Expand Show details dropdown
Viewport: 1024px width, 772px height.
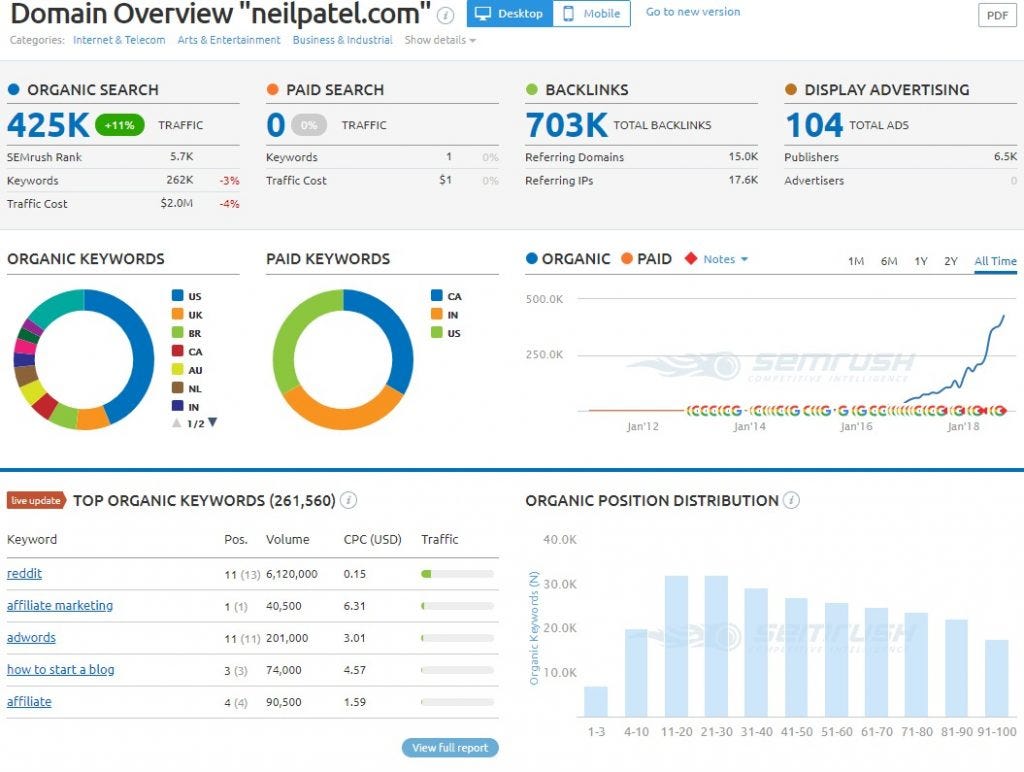click(440, 40)
